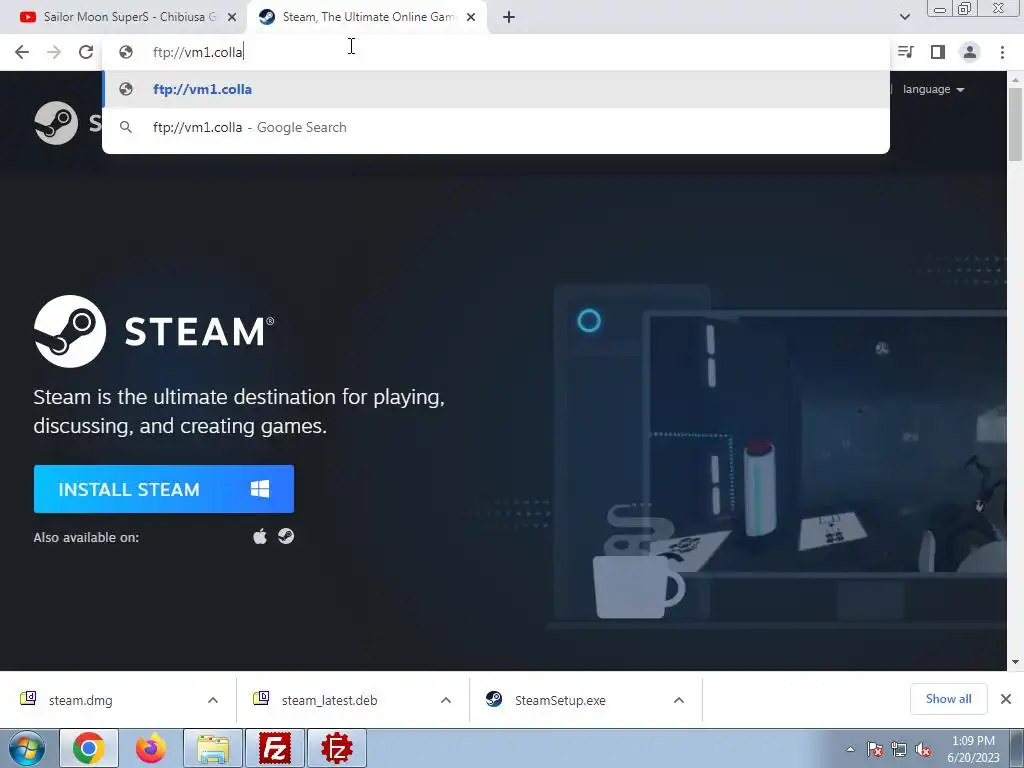
Task: Launch Firefox from the taskbar
Action: [x=150, y=748]
